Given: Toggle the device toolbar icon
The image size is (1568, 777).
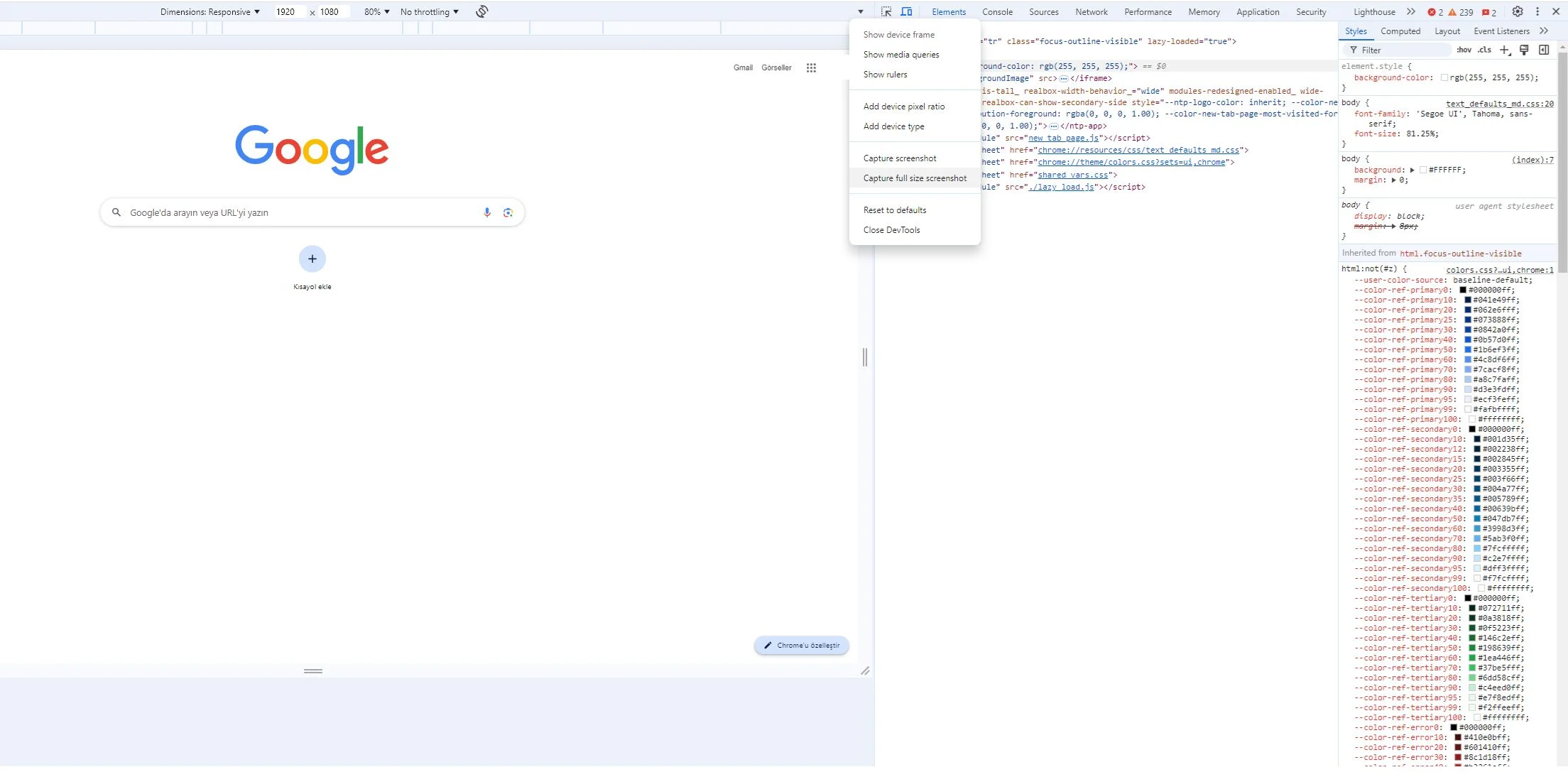Looking at the screenshot, I should (x=906, y=11).
